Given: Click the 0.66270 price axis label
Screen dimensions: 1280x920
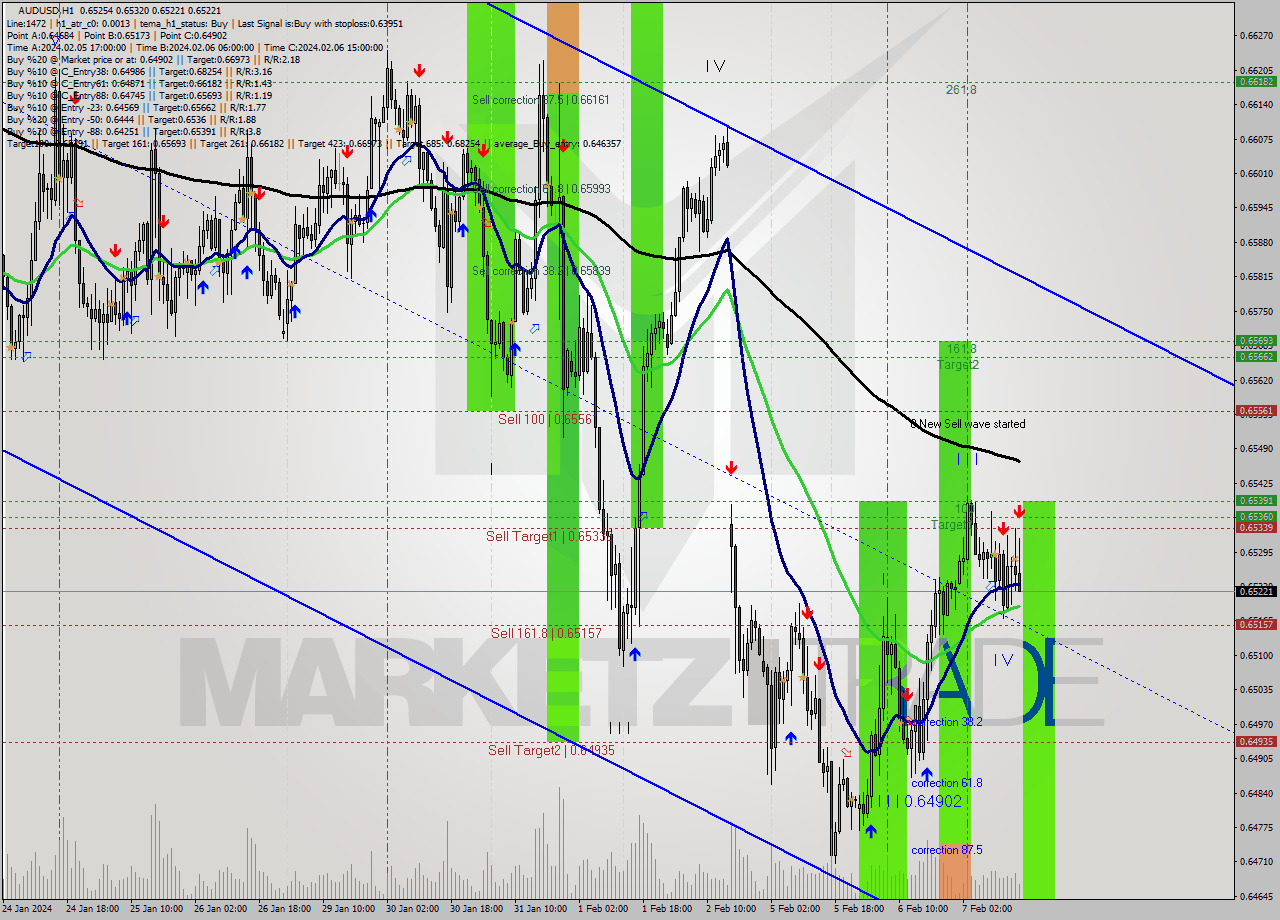Looking at the screenshot, I should tap(1255, 36).
